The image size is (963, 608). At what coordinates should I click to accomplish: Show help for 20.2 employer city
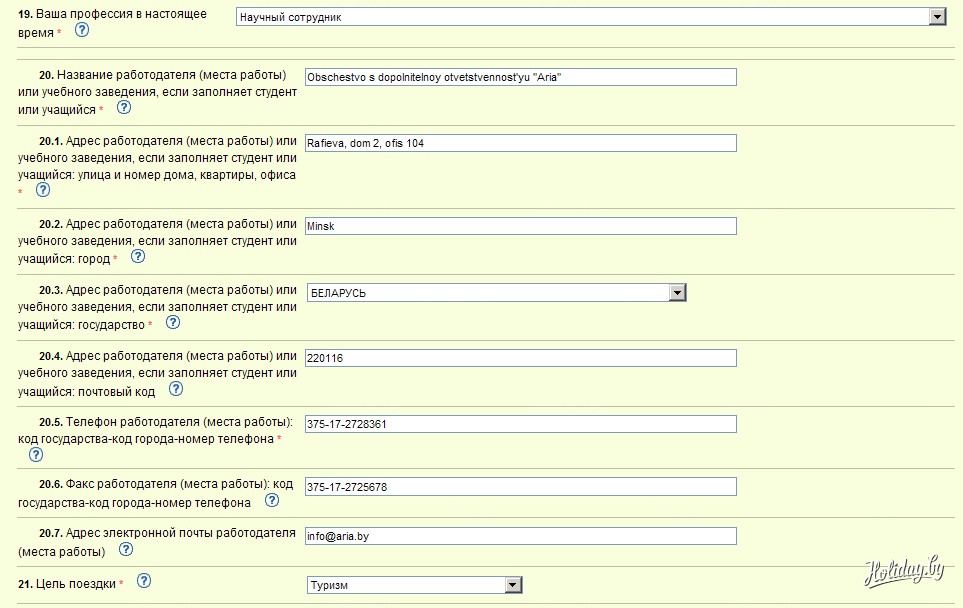[x=138, y=256]
